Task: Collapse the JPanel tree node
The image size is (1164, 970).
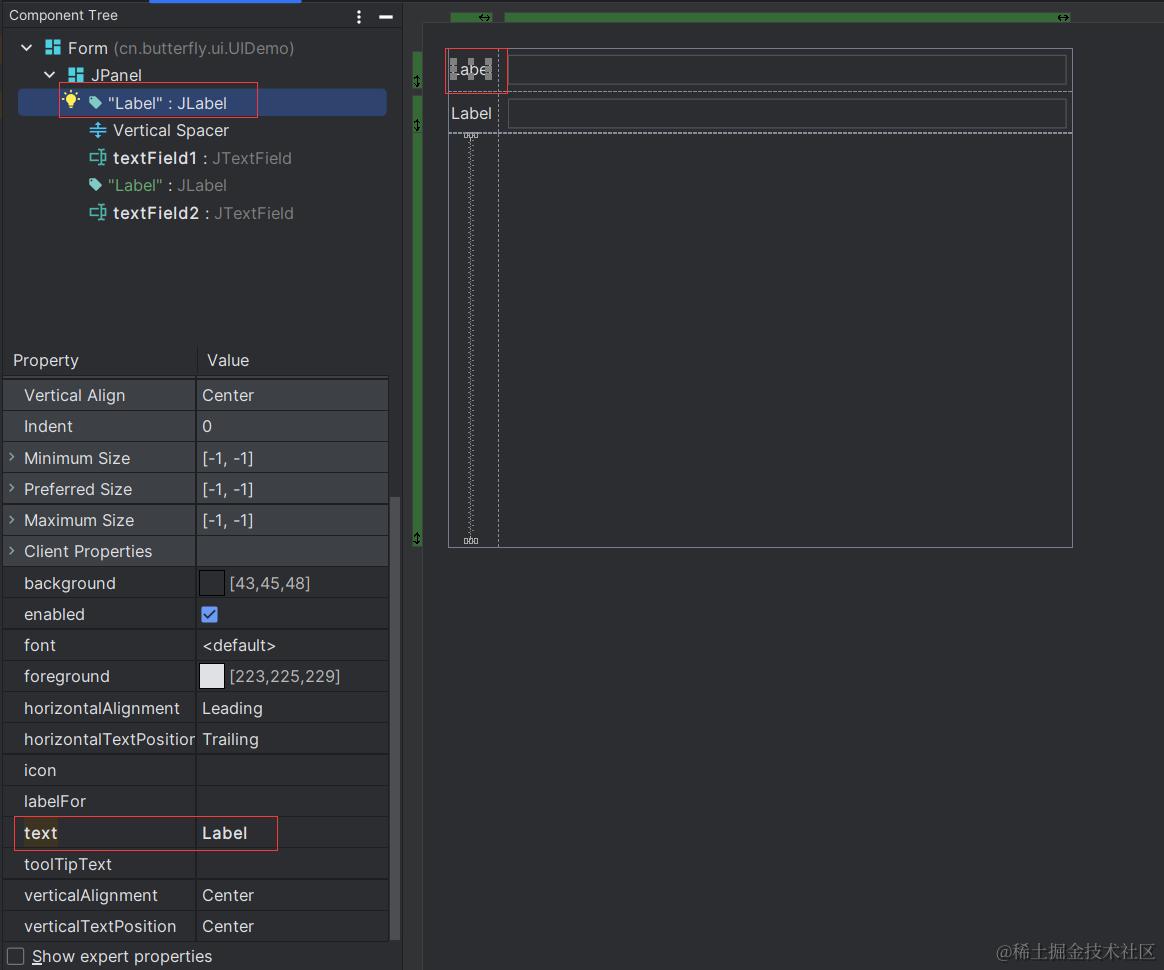Action: click(50, 75)
